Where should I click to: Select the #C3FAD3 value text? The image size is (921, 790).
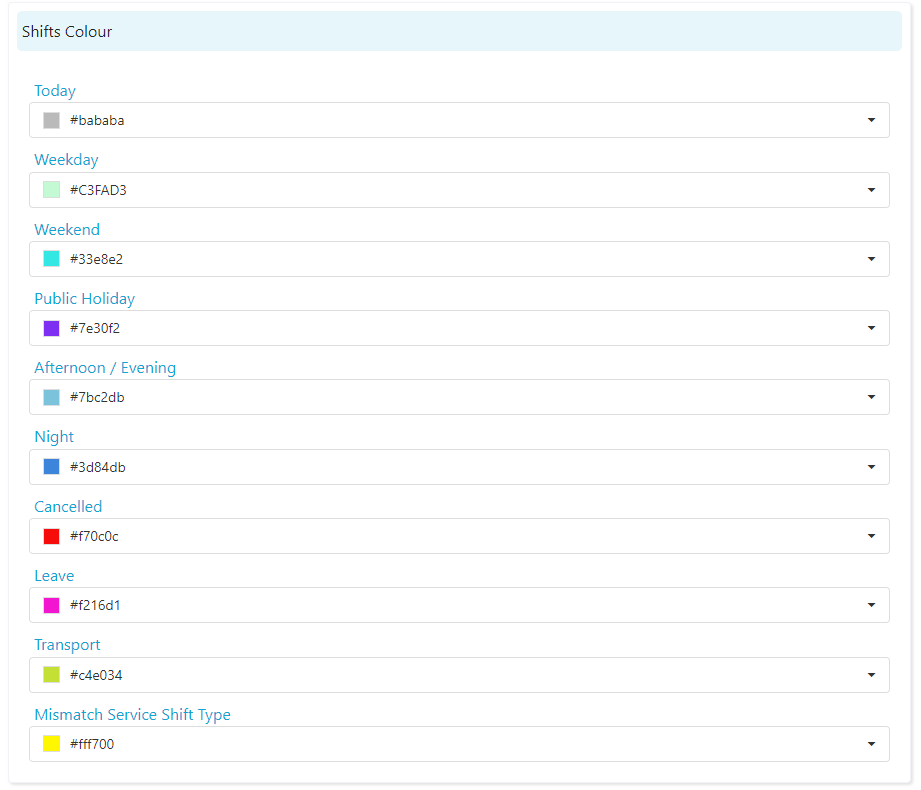(98, 190)
